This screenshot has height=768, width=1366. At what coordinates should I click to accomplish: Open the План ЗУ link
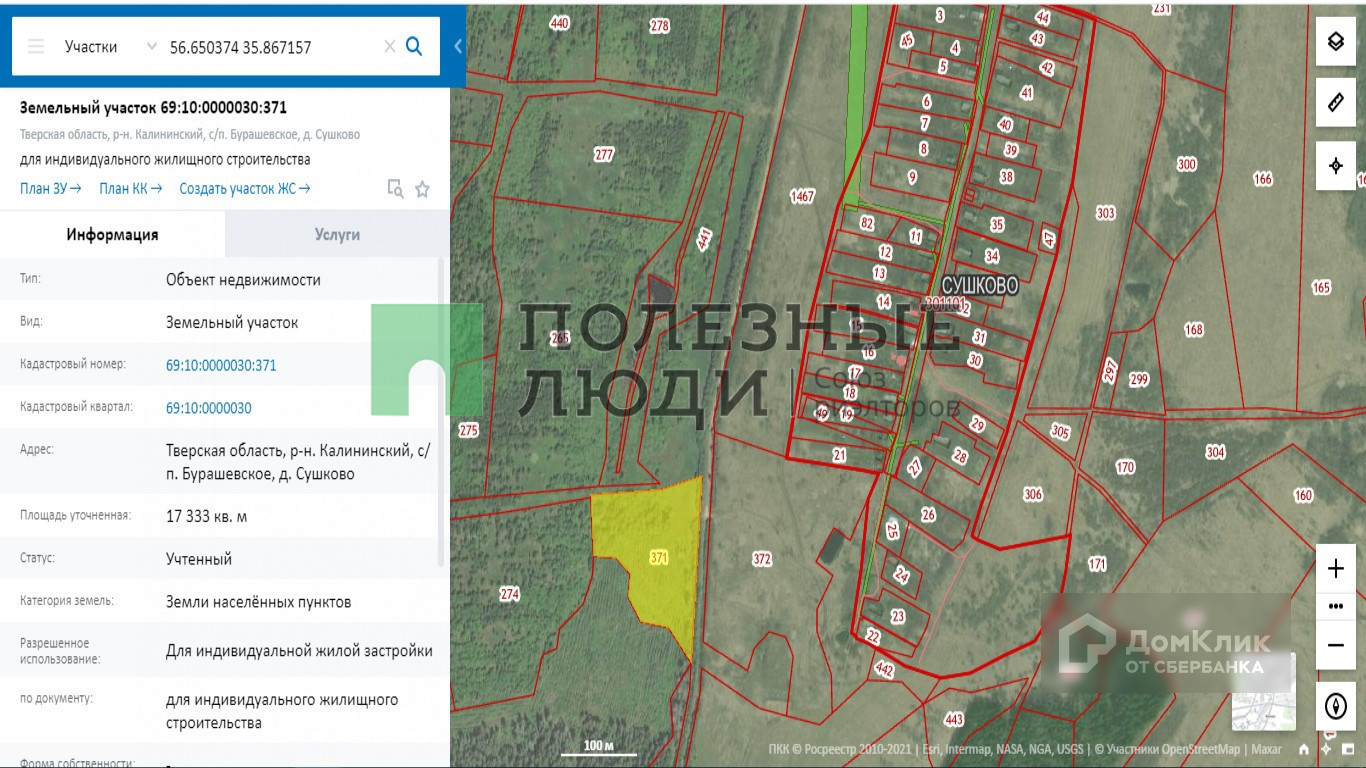point(50,188)
